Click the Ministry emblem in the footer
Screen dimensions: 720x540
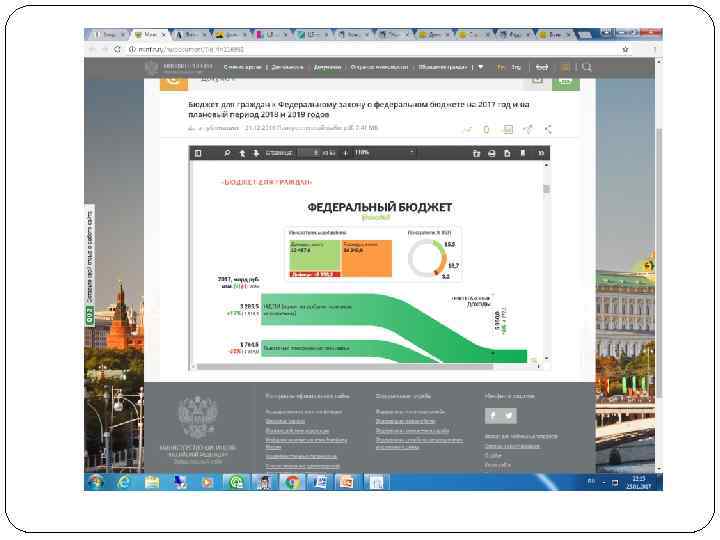[198, 417]
